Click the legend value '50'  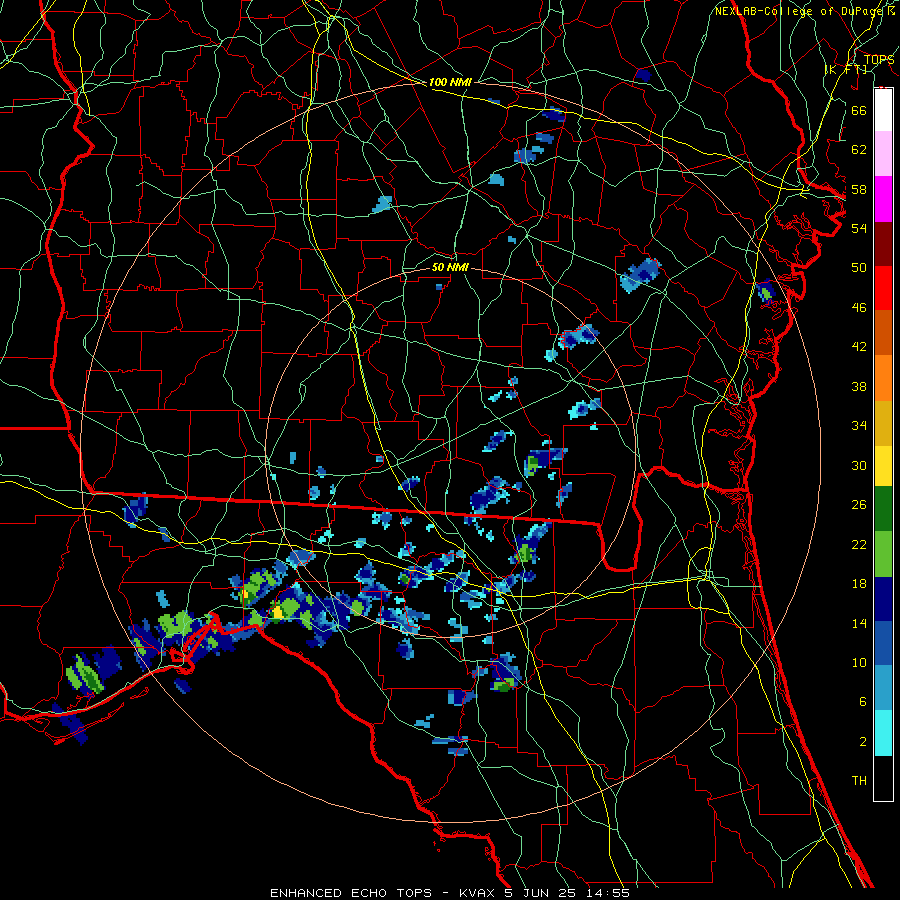[859, 268]
